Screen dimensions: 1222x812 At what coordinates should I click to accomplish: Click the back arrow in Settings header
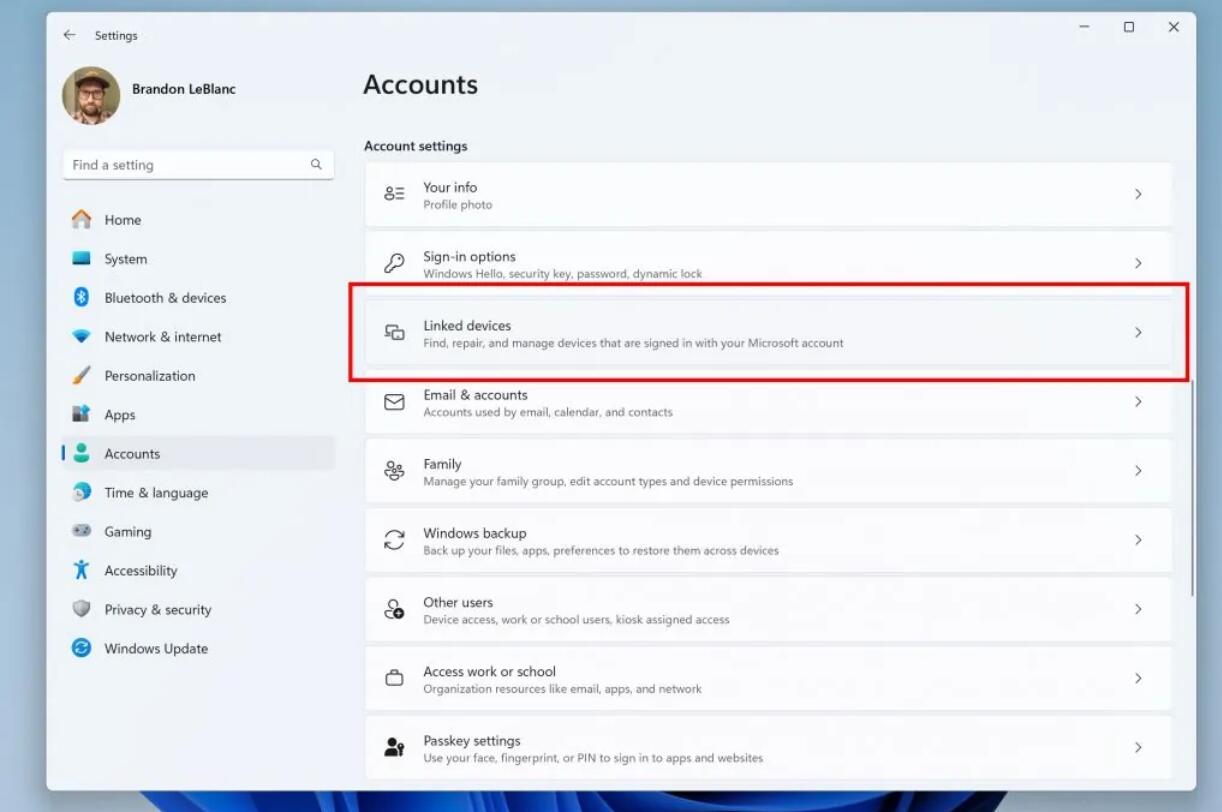(69, 35)
